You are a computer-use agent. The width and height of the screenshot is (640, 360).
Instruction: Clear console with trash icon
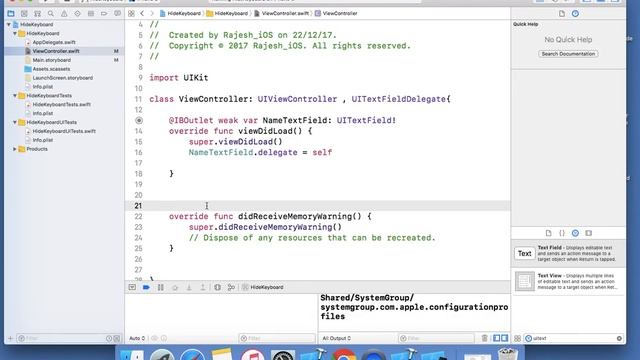click(x=484, y=338)
